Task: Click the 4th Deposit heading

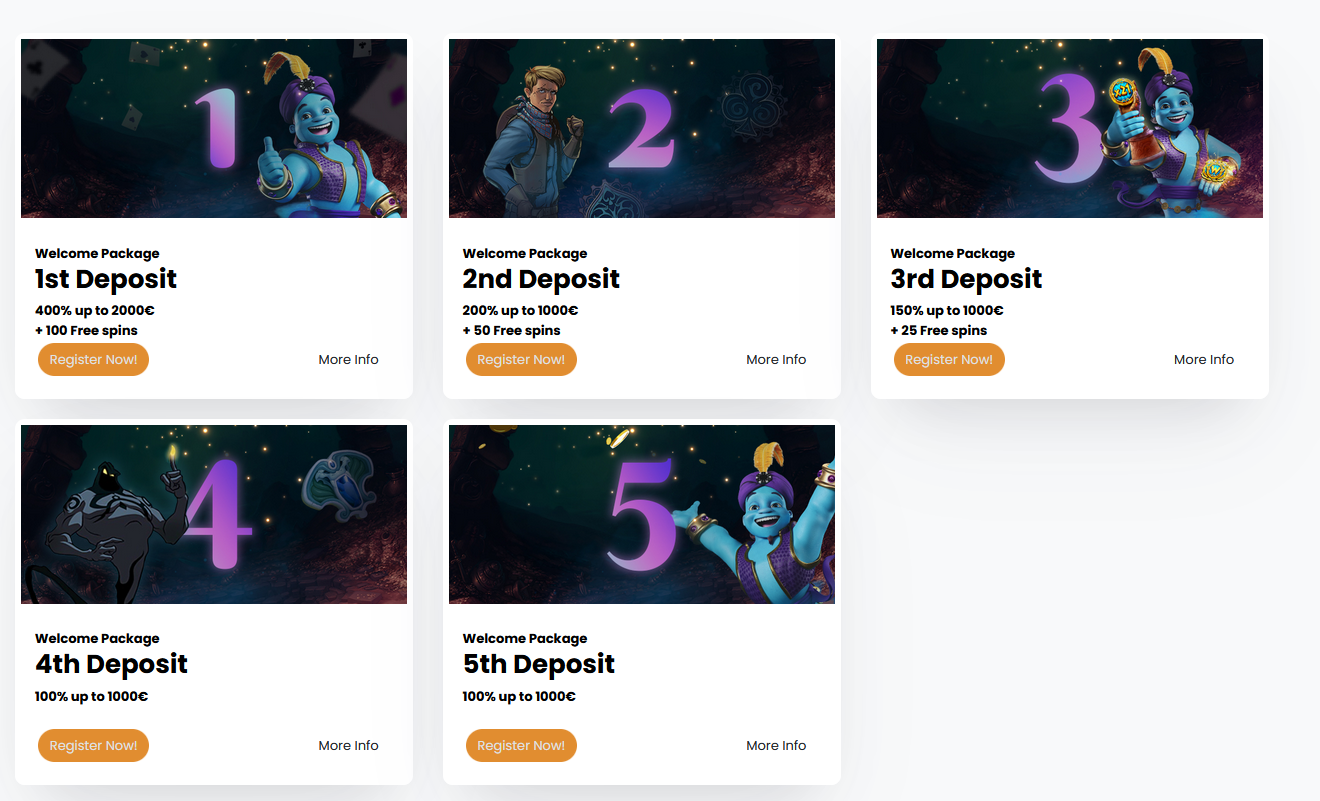Action: click(112, 665)
